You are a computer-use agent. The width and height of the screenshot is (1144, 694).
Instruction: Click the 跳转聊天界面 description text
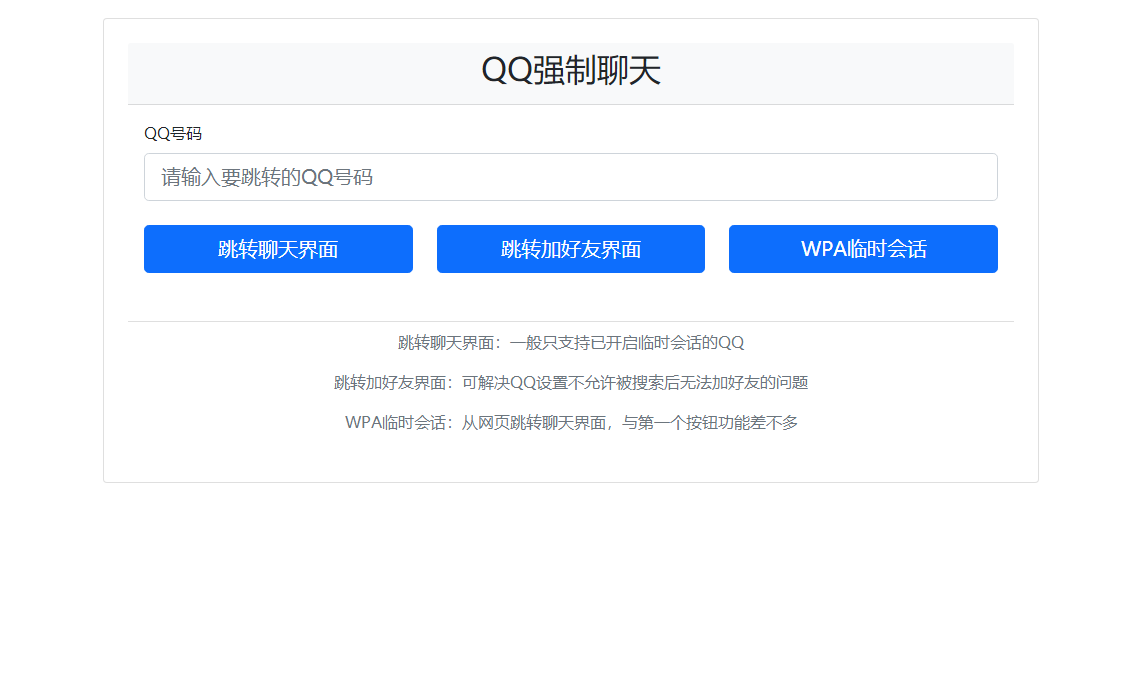tap(571, 341)
